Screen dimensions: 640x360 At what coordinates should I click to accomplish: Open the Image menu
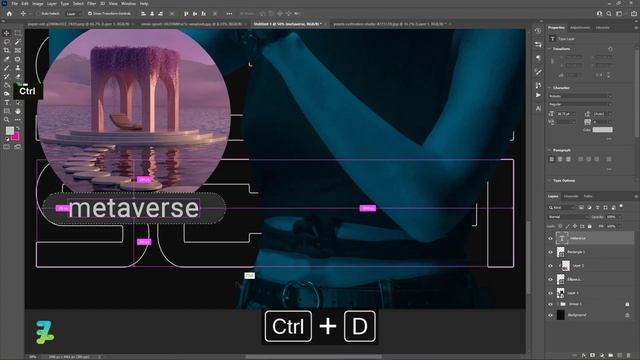[38, 4]
